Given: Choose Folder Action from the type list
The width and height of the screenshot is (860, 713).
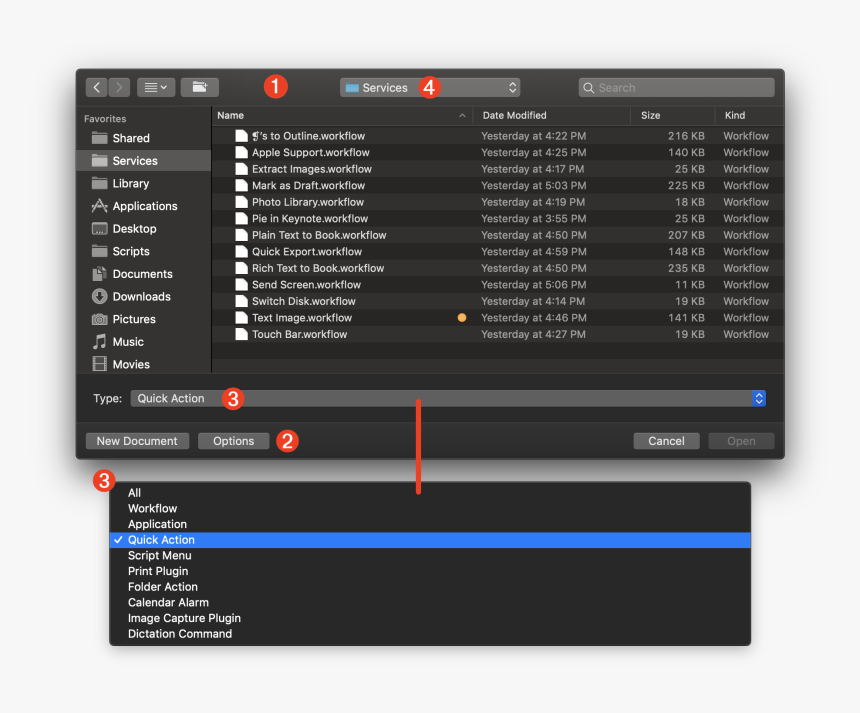Looking at the screenshot, I should tap(163, 586).
